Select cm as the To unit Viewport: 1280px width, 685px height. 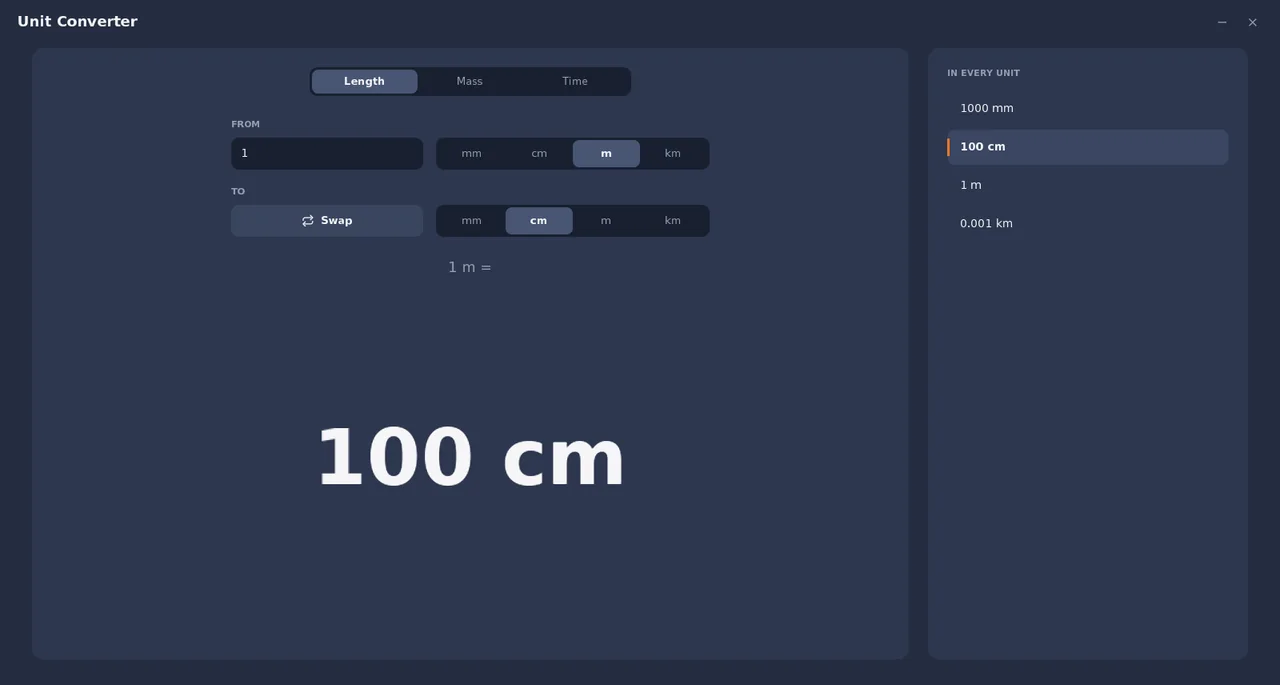pyautogui.click(x=539, y=220)
